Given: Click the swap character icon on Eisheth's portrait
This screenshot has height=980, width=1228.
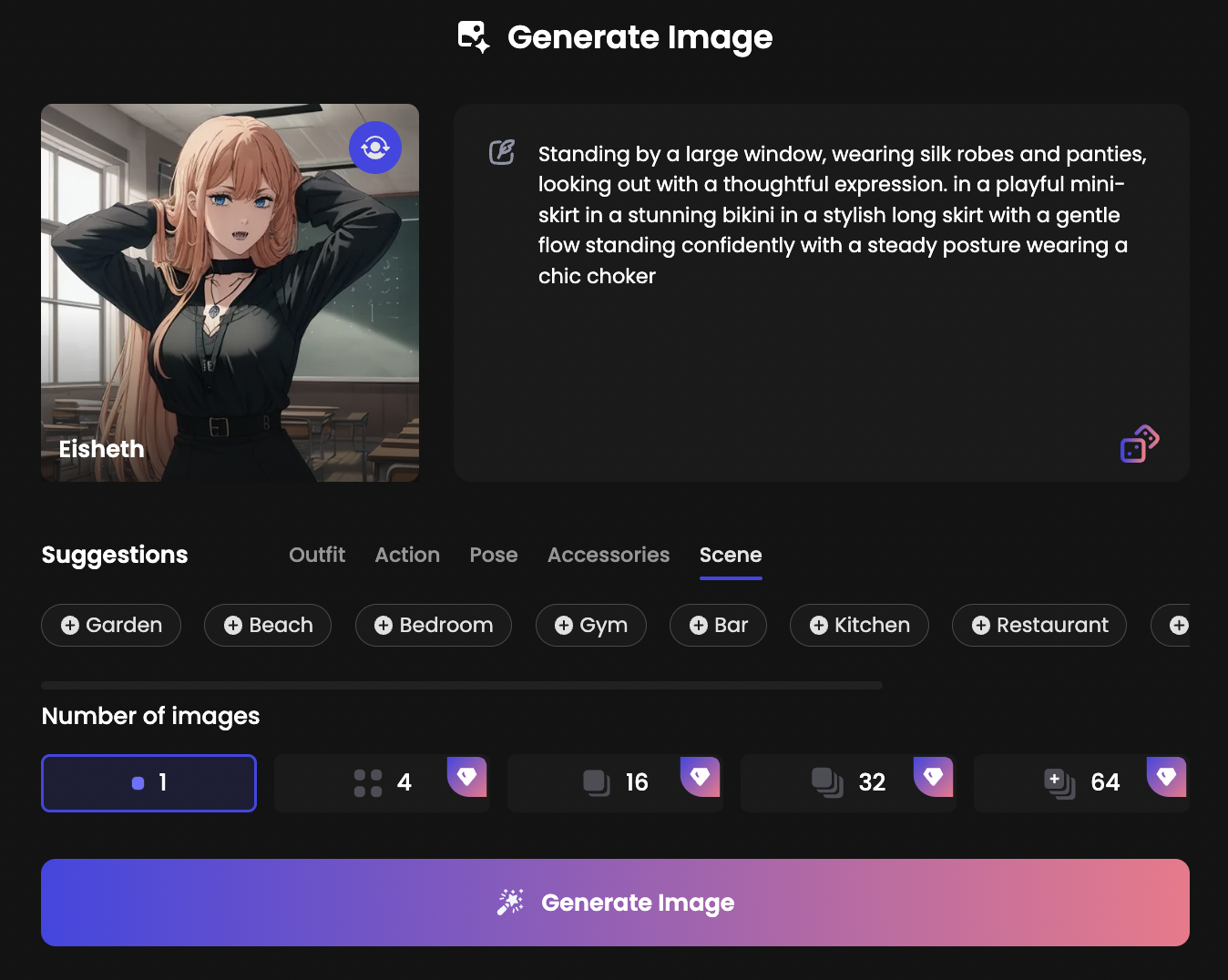Looking at the screenshot, I should click(375, 147).
